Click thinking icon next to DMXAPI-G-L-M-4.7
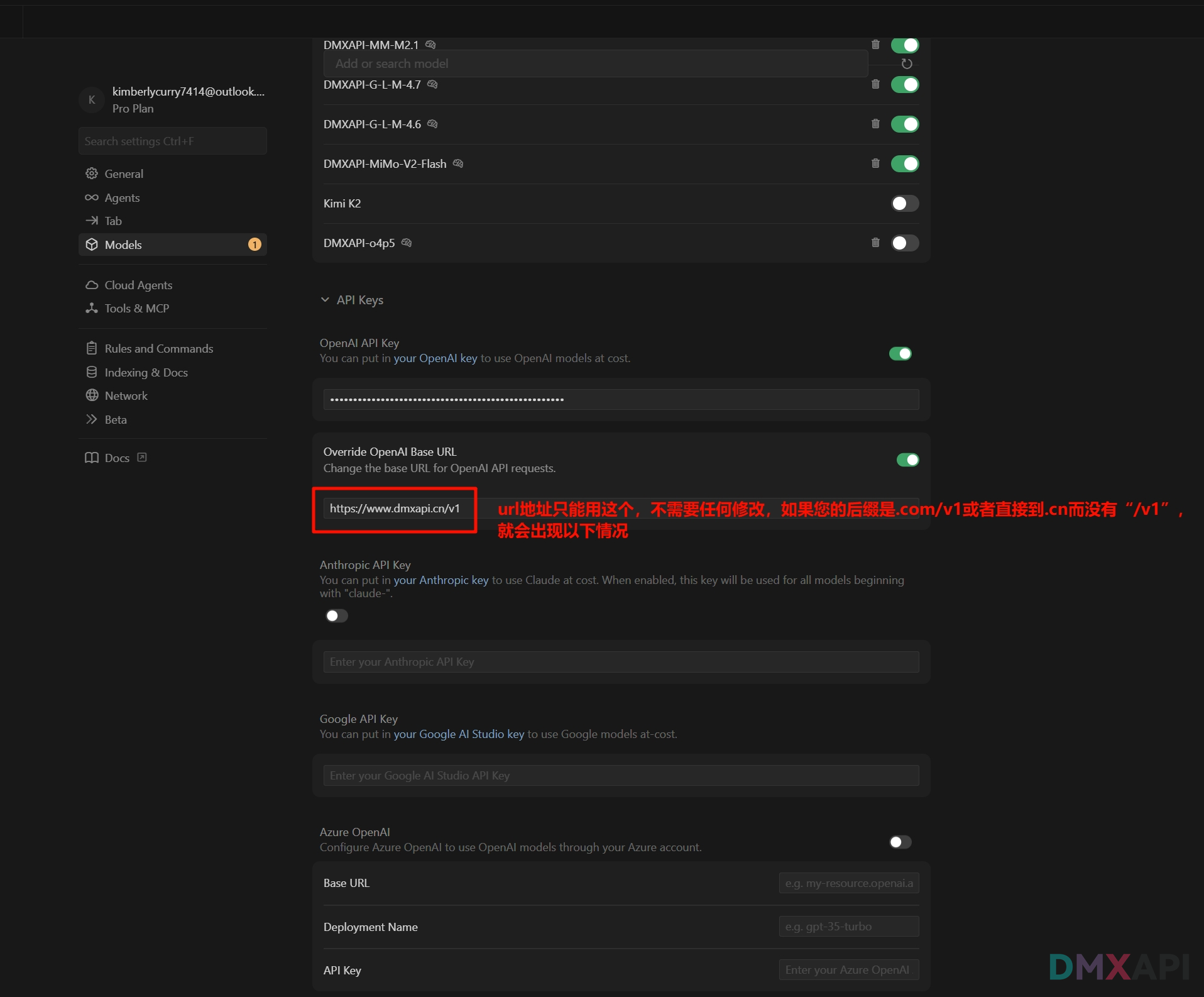The height and width of the screenshot is (997, 1204). pyautogui.click(x=432, y=84)
